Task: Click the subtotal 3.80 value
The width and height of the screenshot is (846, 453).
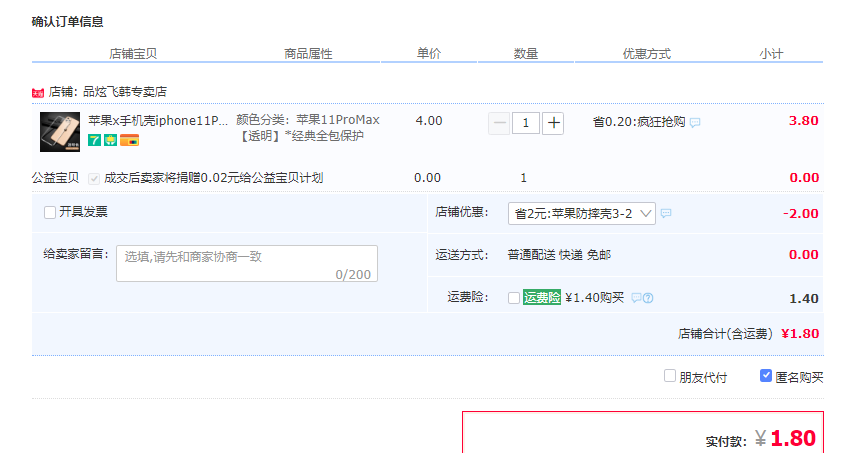Action: tap(803, 121)
